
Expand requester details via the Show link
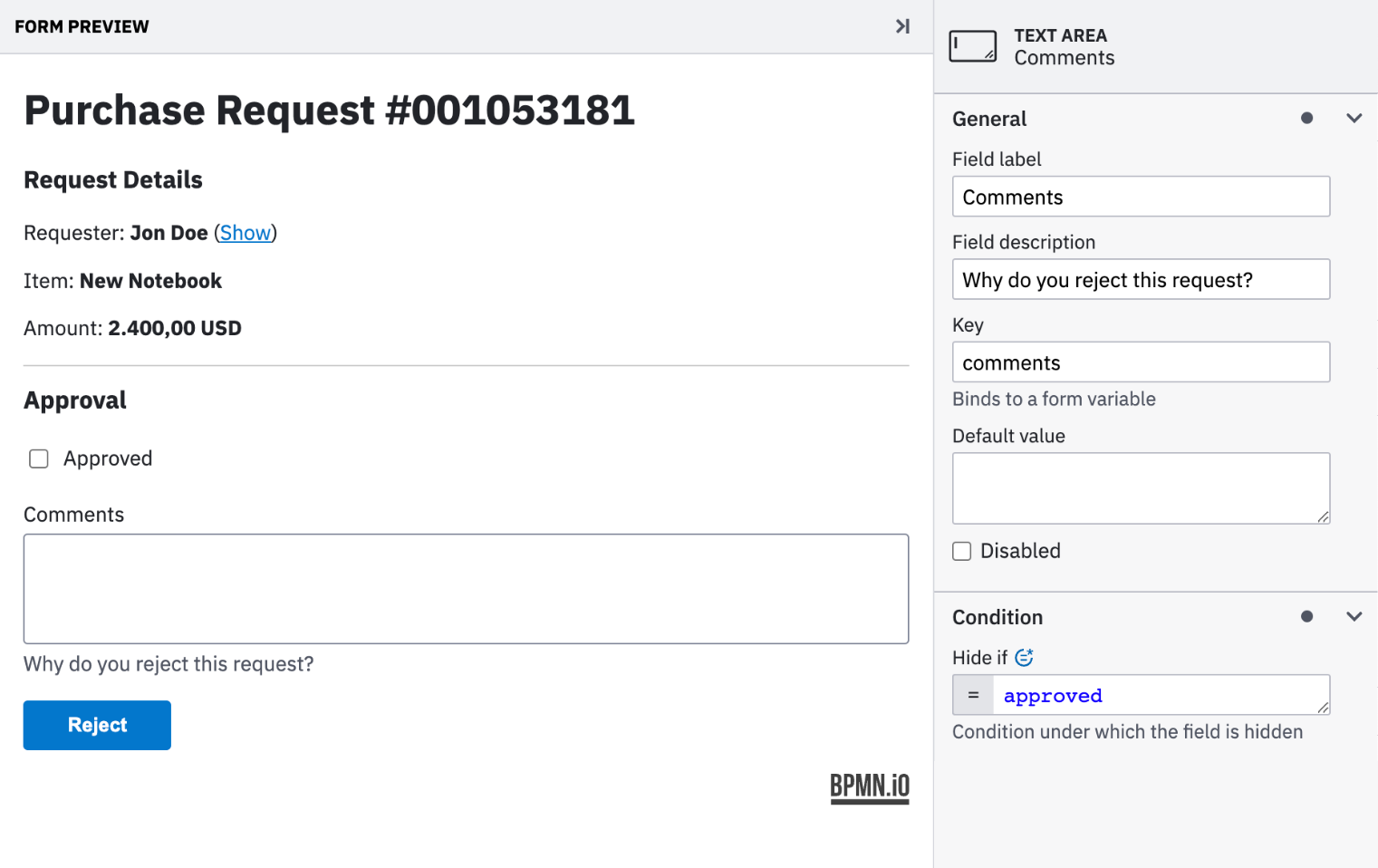(x=245, y=233)
